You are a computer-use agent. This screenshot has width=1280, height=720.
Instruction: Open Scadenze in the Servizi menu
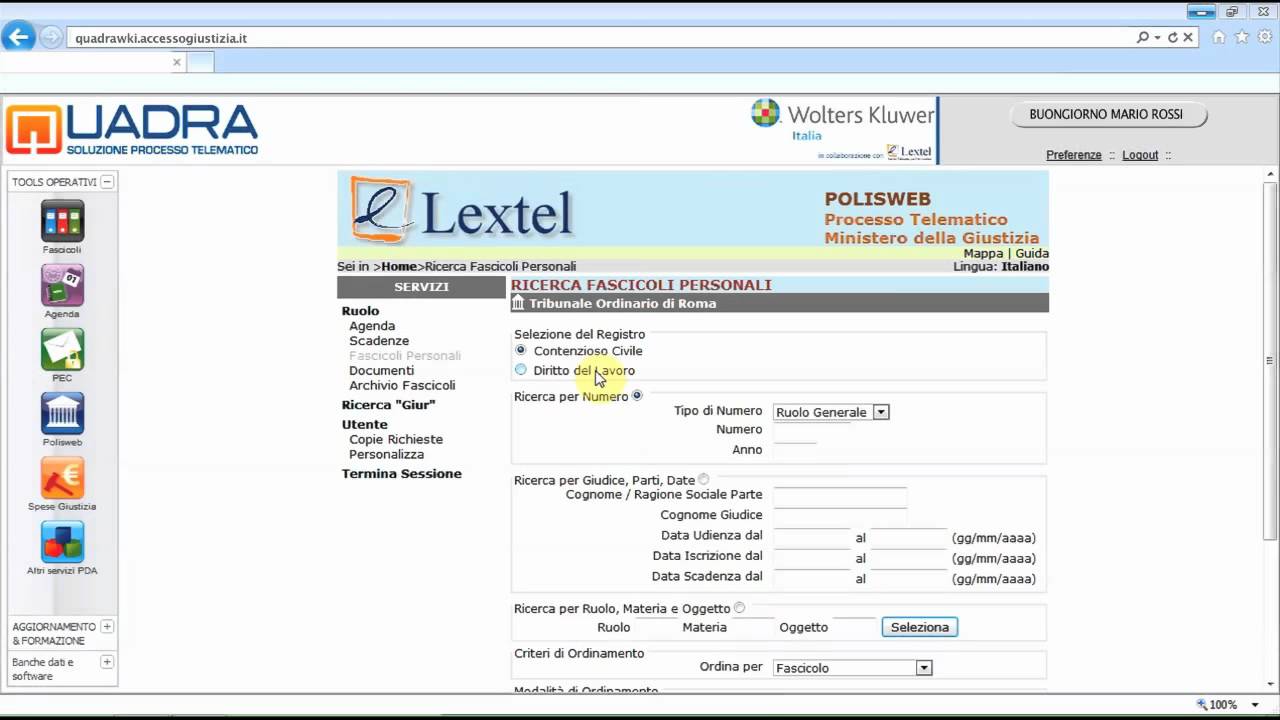[x=379, y=341]
